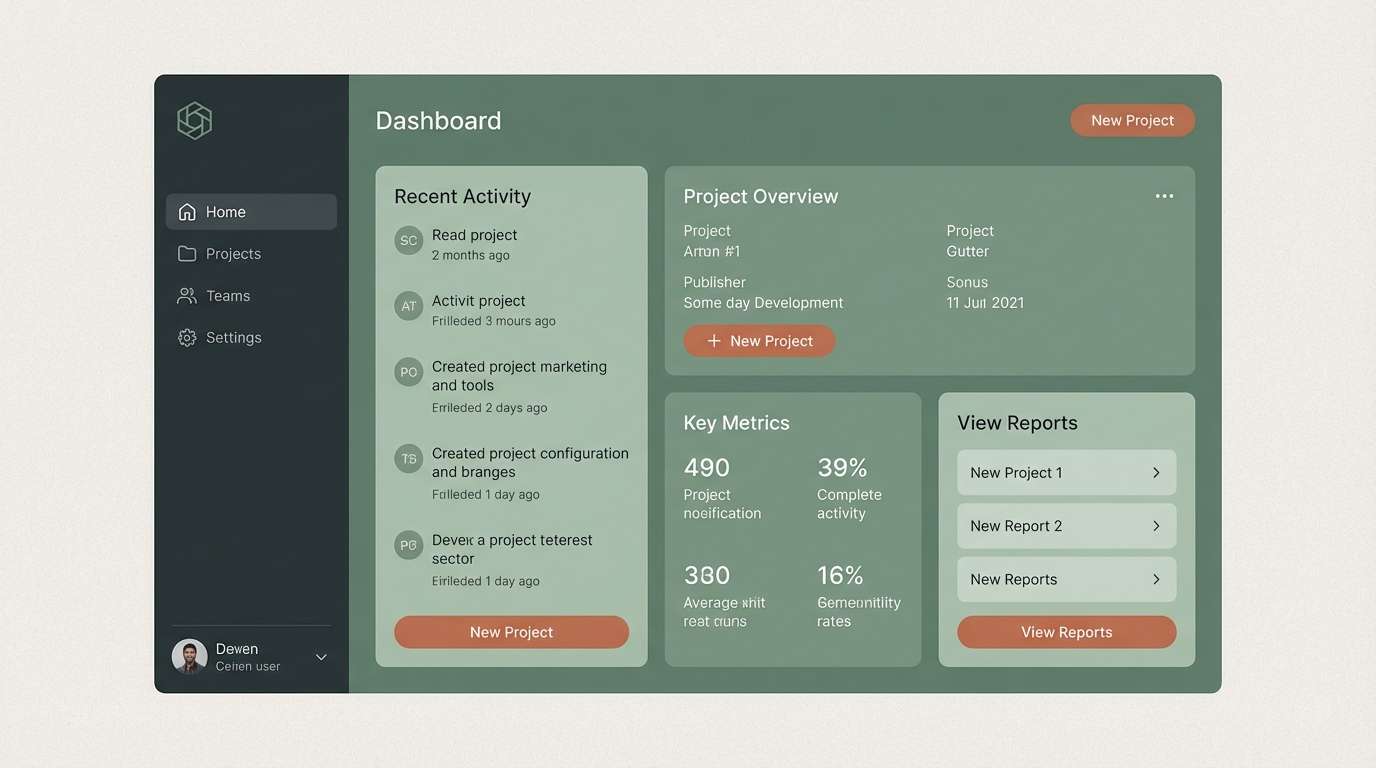
Task: Open New Report 2 via its chevron arrow
Action: [x=1156, y=525]
